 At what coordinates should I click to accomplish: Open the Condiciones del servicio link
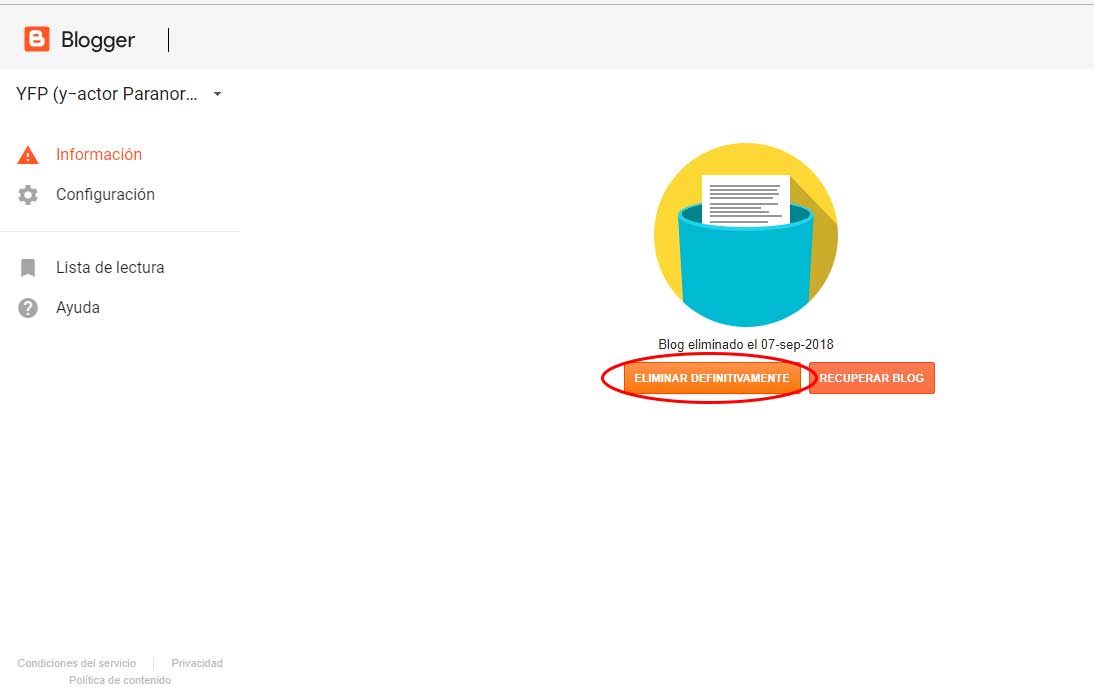point(77,663)
